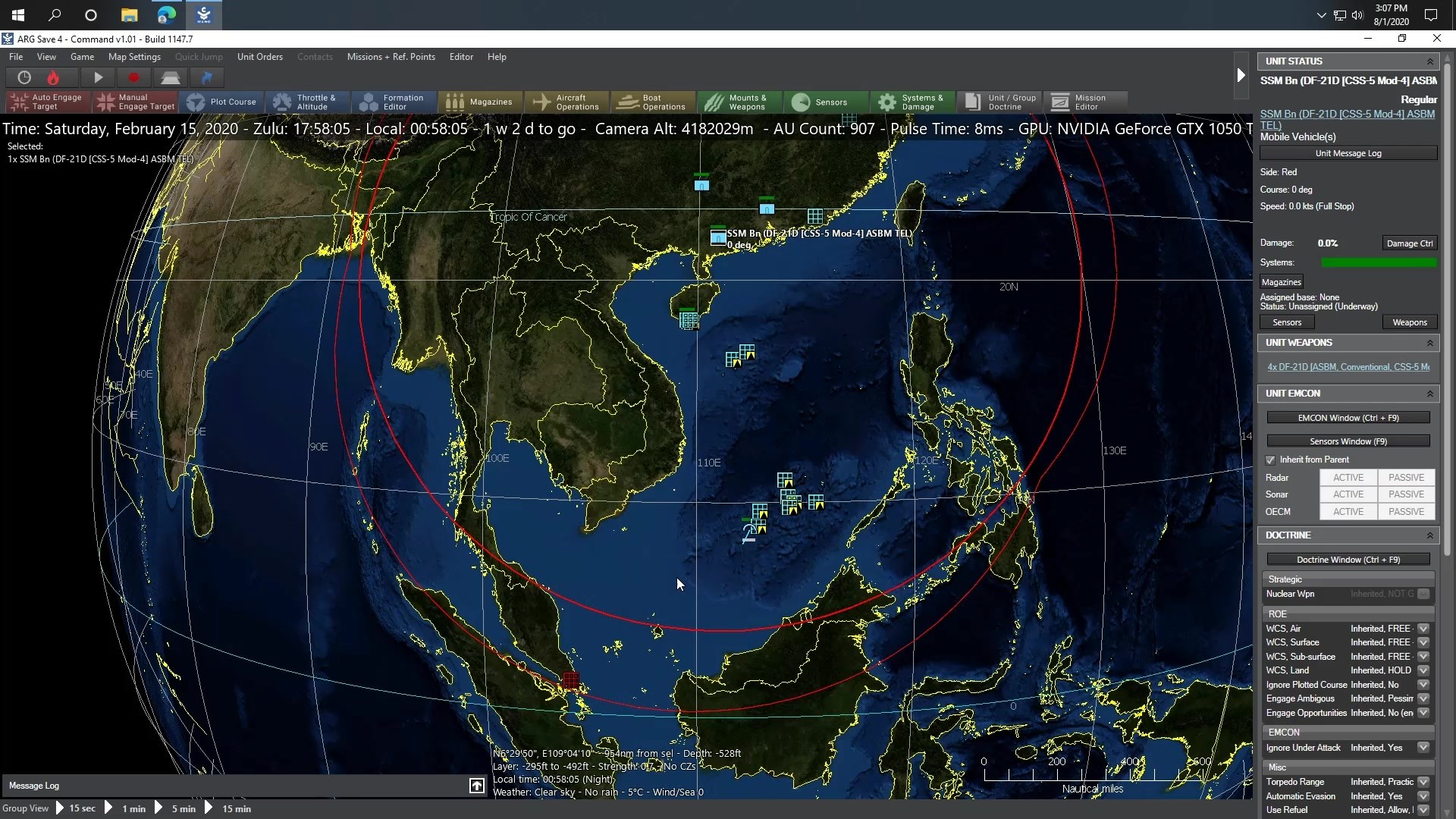Toggle Group View in the bottom bar
1456x819 pixels.
click(25, 808)
